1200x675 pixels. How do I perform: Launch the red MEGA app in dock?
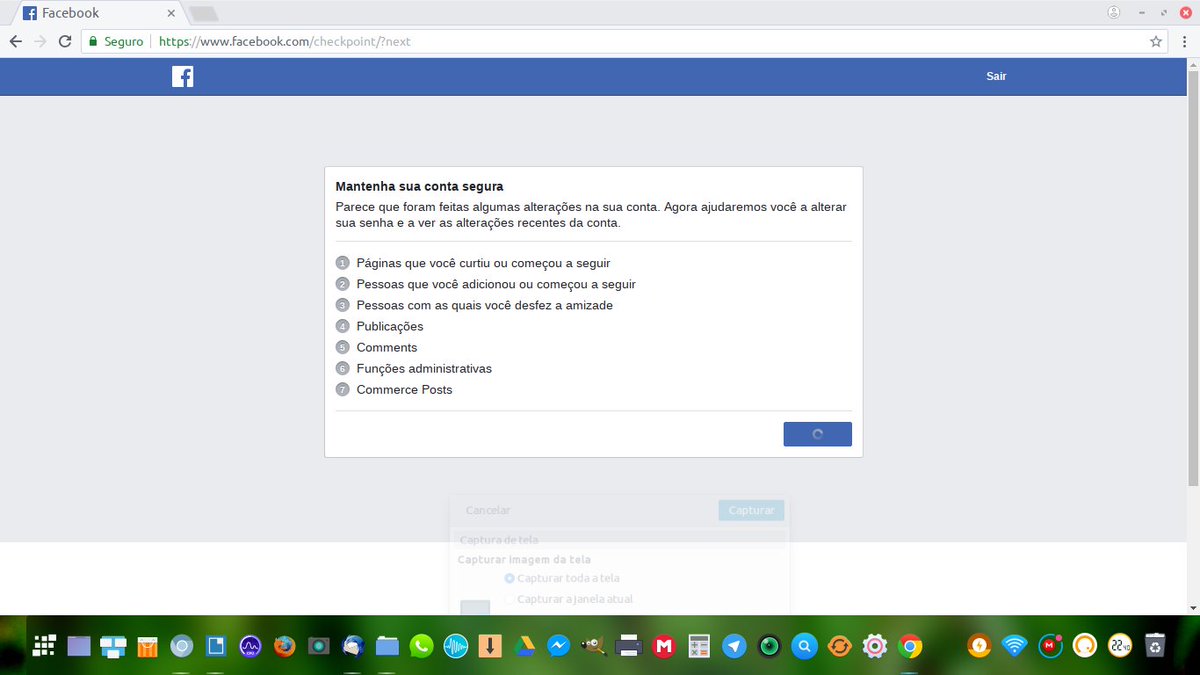click(664, 646)
